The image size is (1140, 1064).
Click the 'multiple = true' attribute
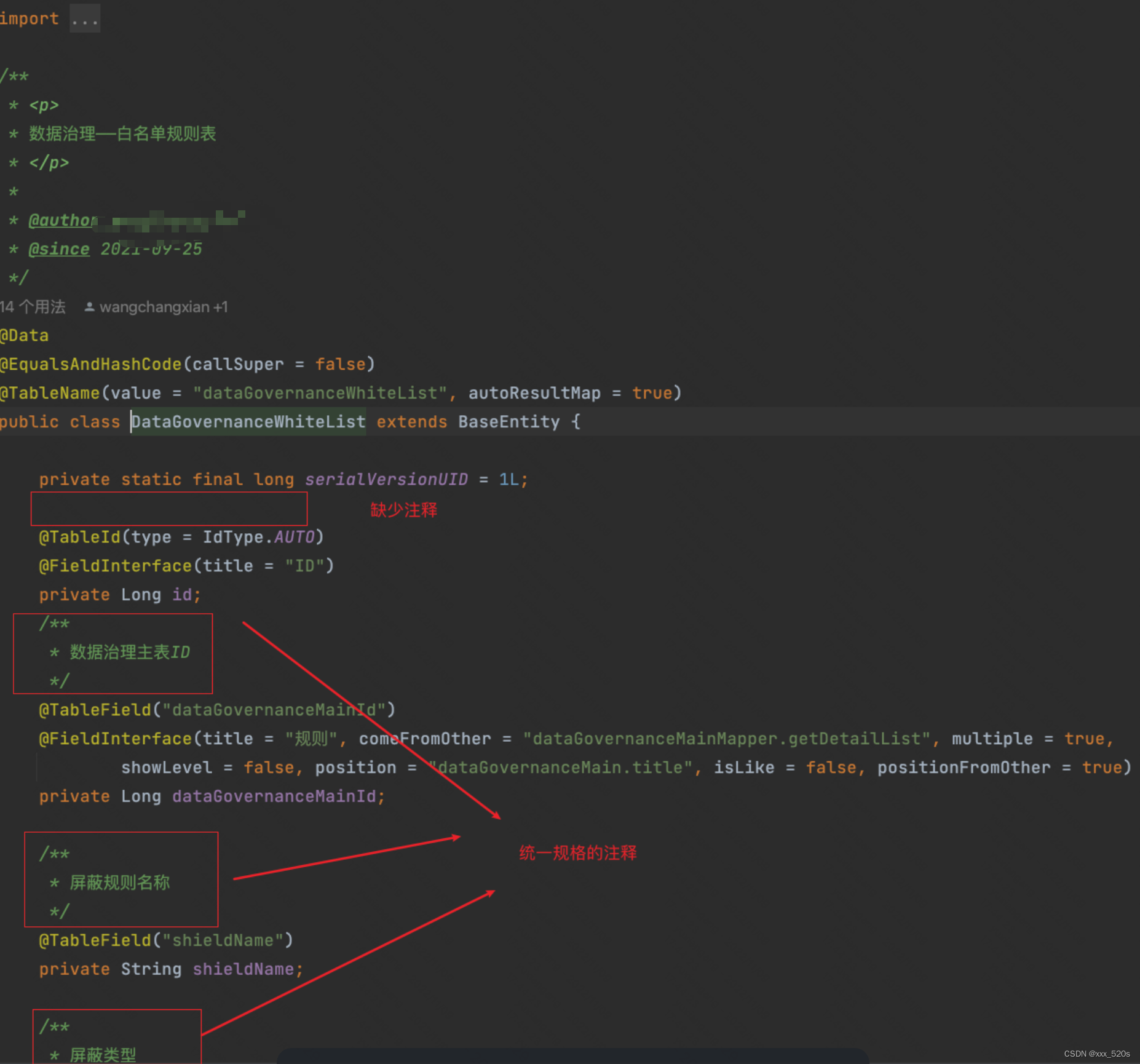(1027, 739)
